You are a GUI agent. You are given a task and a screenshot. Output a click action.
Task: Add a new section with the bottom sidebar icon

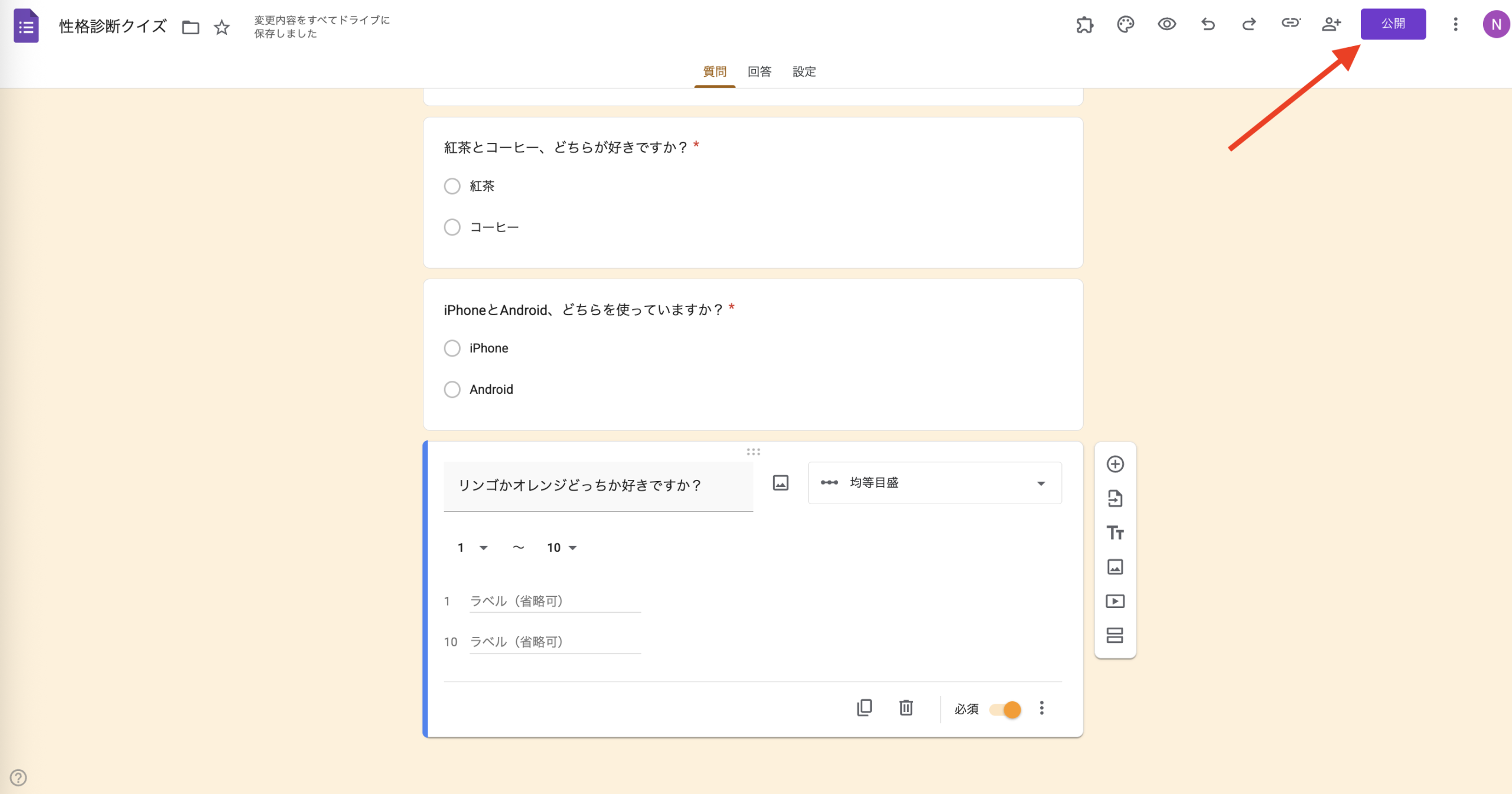(1115, 635)
